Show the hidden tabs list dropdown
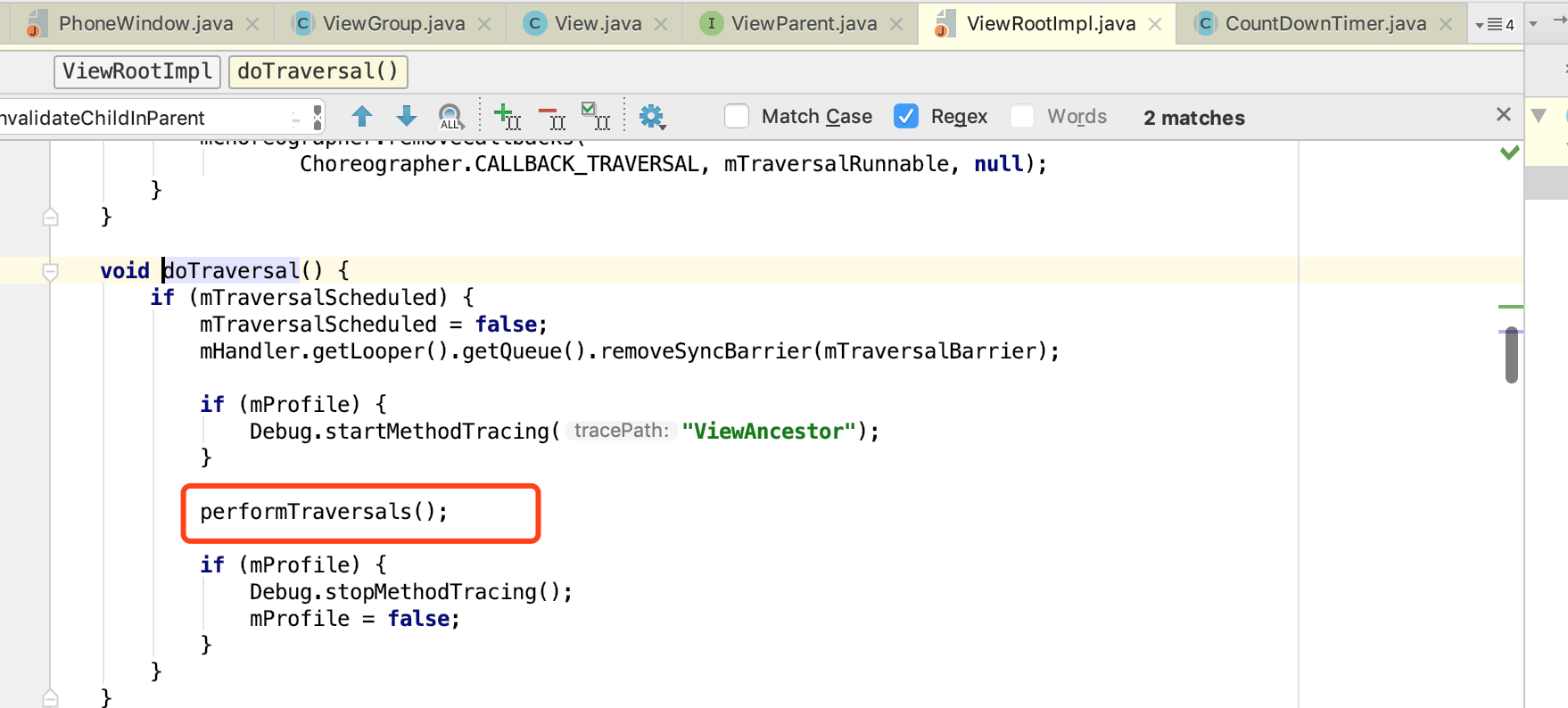Image resolution: width=1568 pixels, height=708 pixels. 1495,24
